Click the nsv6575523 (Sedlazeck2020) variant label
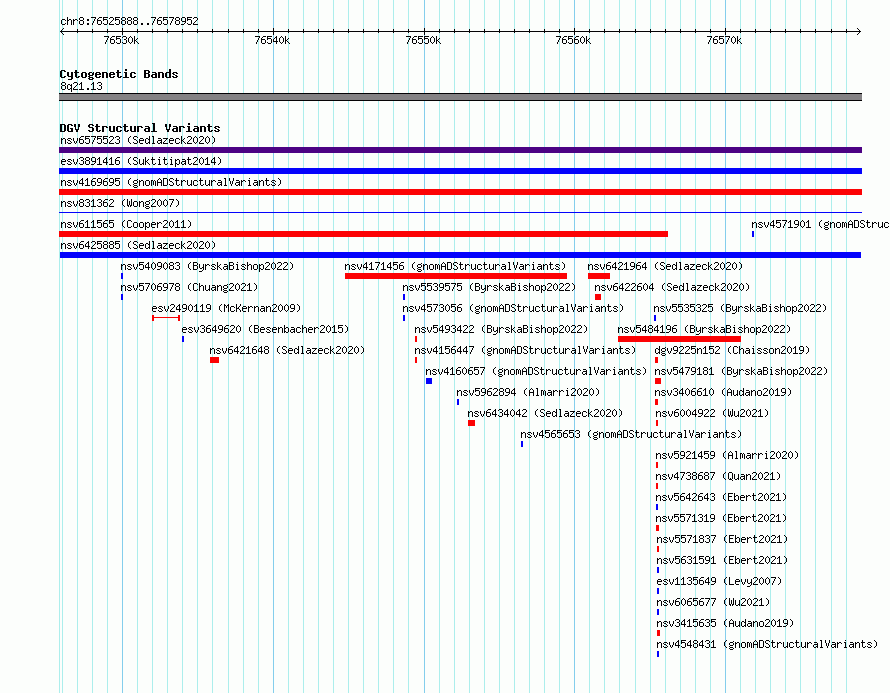The image size is (890, 693). pyautogui.click(x=138, y=140)
